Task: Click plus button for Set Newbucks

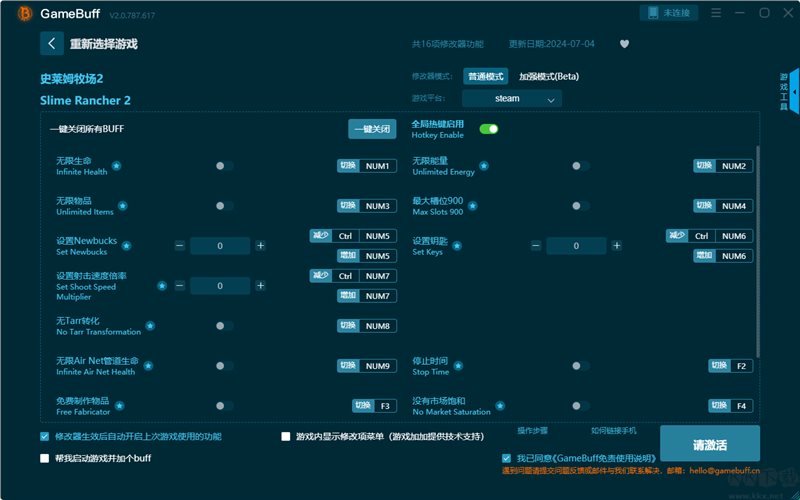Action: 260,245
